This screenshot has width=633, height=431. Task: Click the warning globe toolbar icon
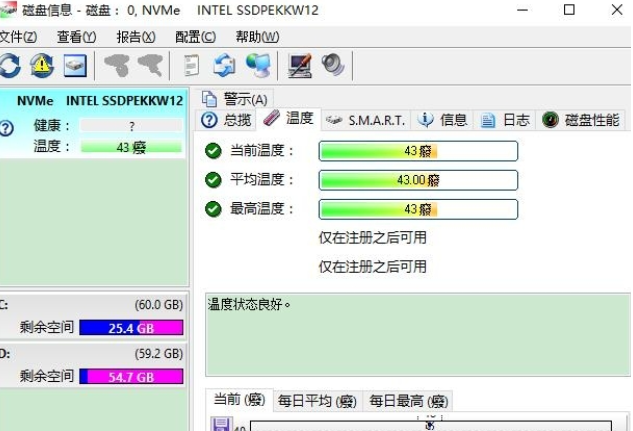pos(42,65)
